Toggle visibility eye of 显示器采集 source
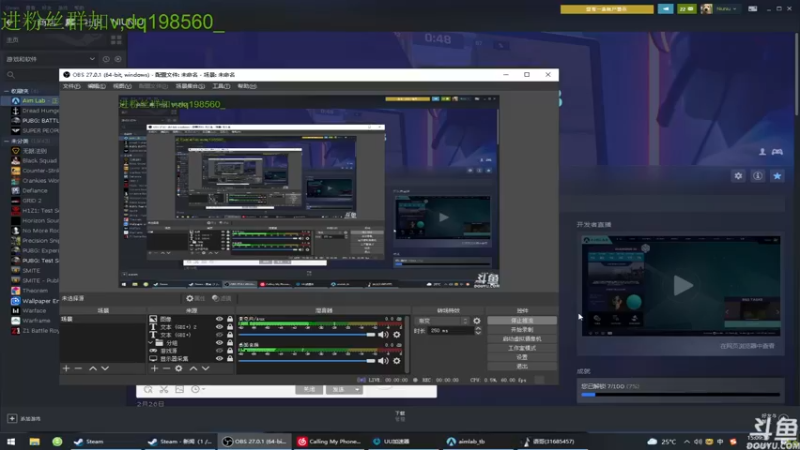800x450 pixels. (x=219, y=359)
